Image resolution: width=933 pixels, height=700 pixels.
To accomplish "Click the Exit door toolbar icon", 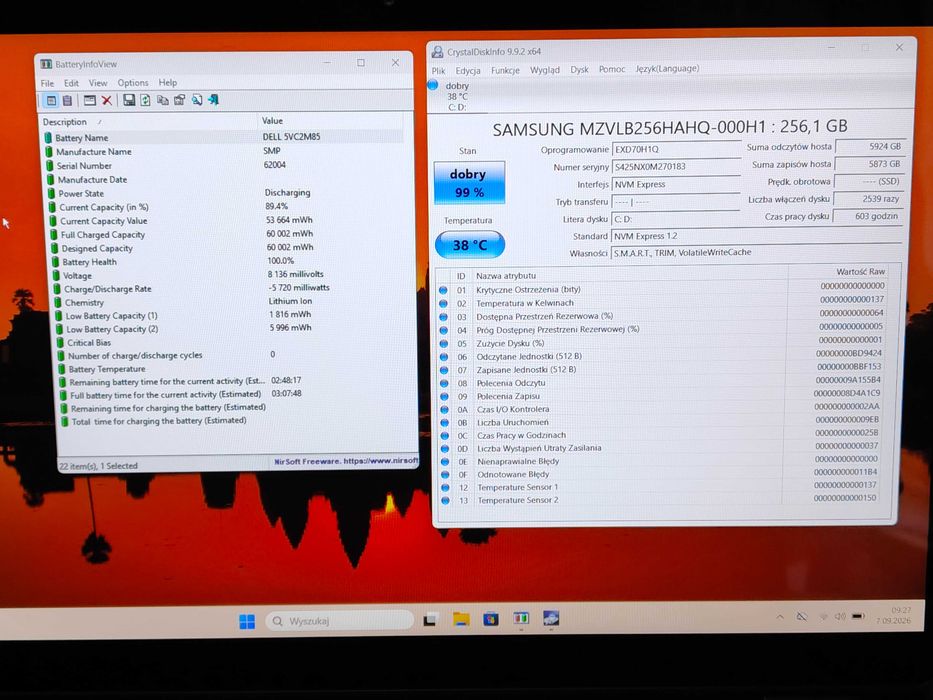I will 214,100.
